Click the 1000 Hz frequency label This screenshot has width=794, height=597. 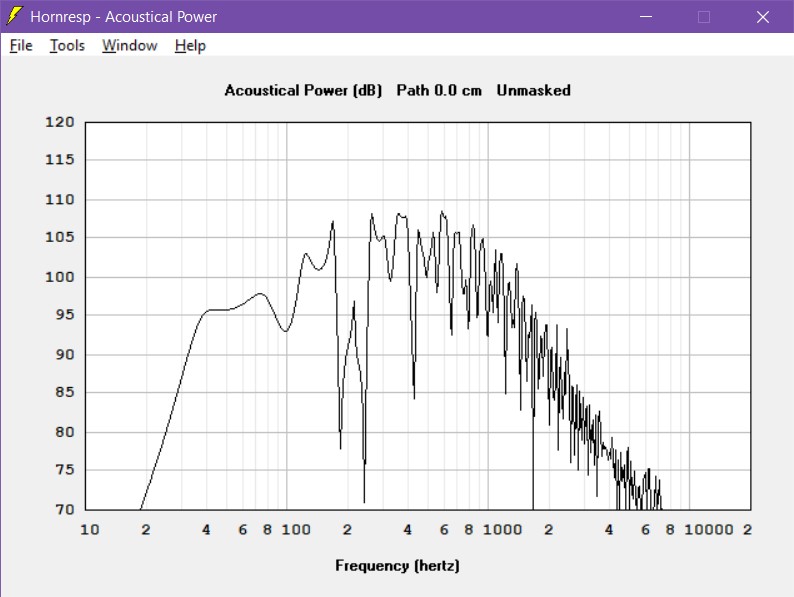point(502,530)
